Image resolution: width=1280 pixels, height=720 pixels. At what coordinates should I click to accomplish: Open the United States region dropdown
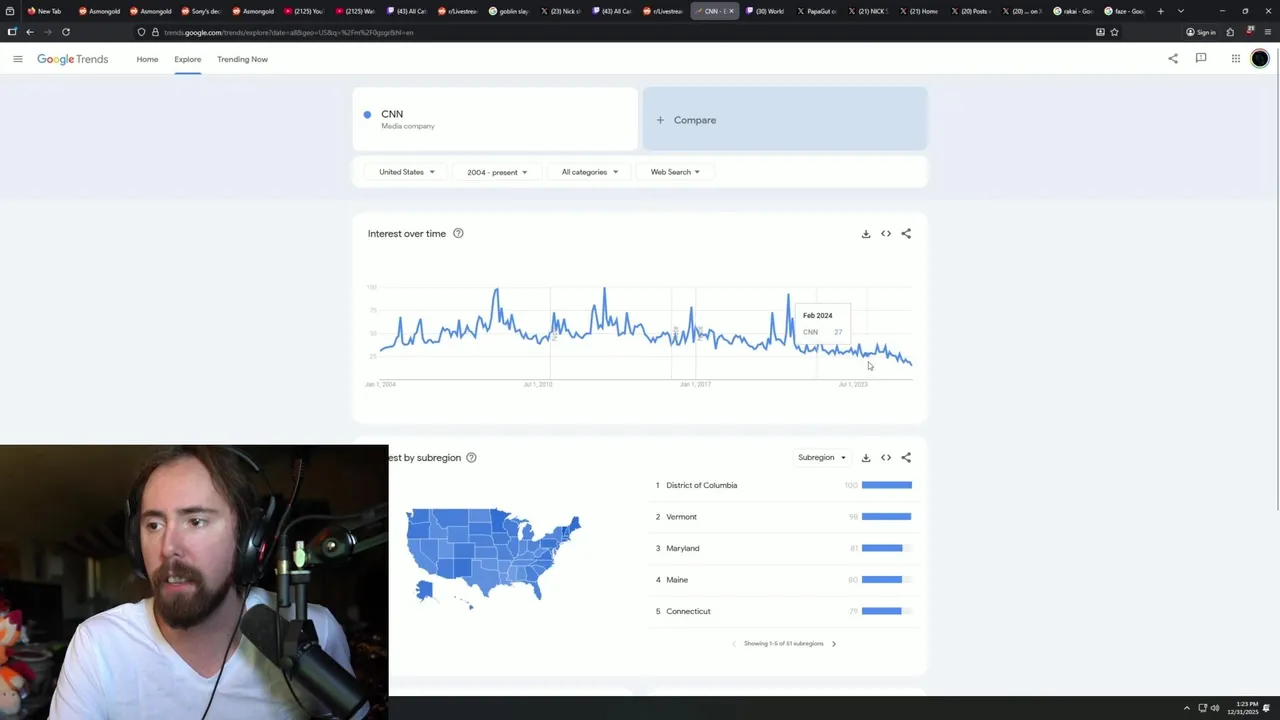coord(407,172)
